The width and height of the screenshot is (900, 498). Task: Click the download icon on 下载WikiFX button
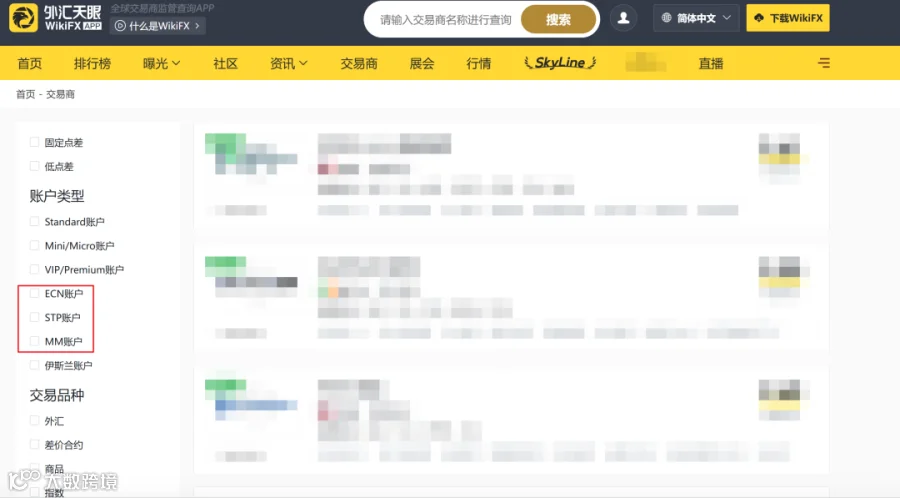(x=759, y=18)
